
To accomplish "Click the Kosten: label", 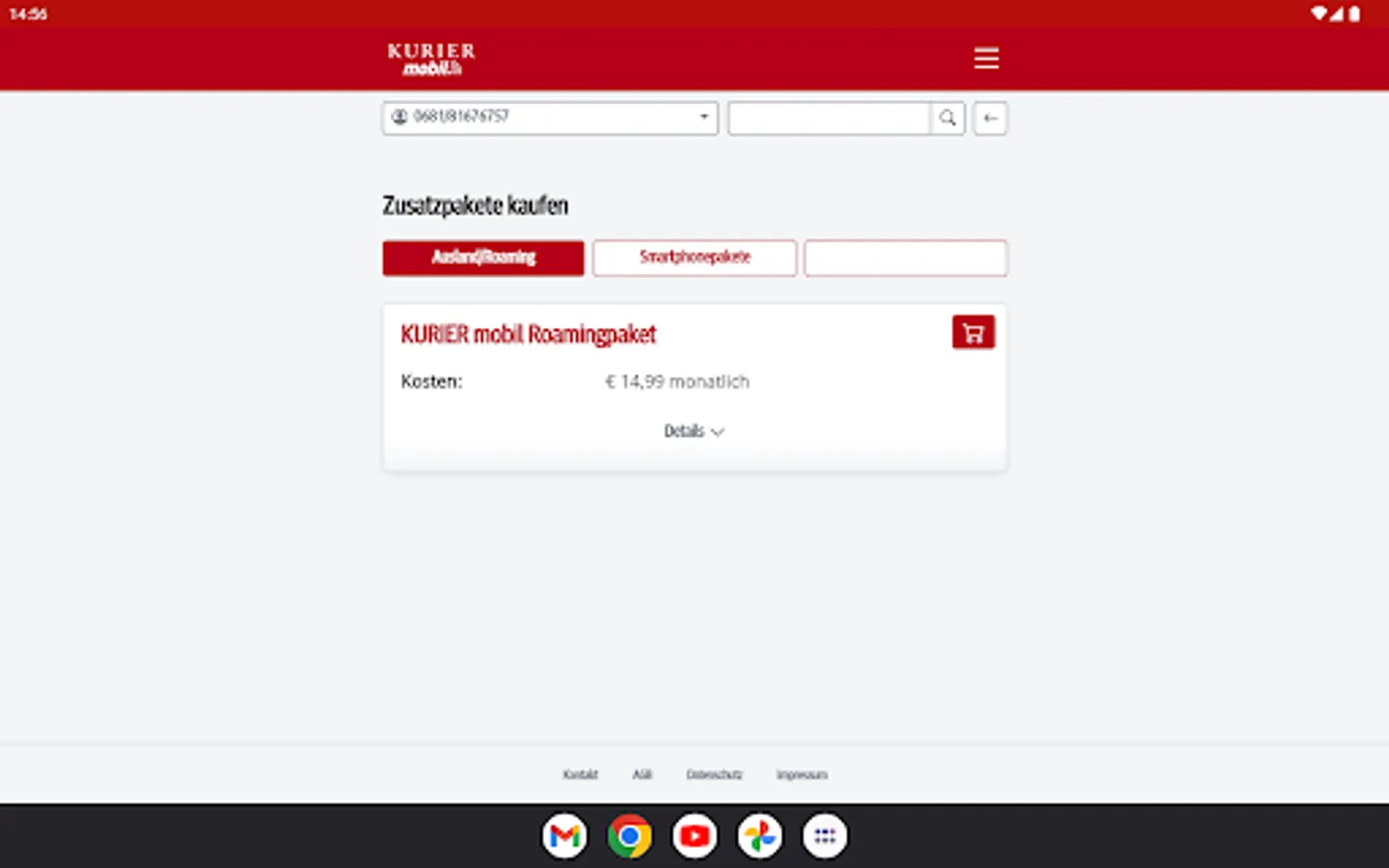I will [x=431, y=382].
